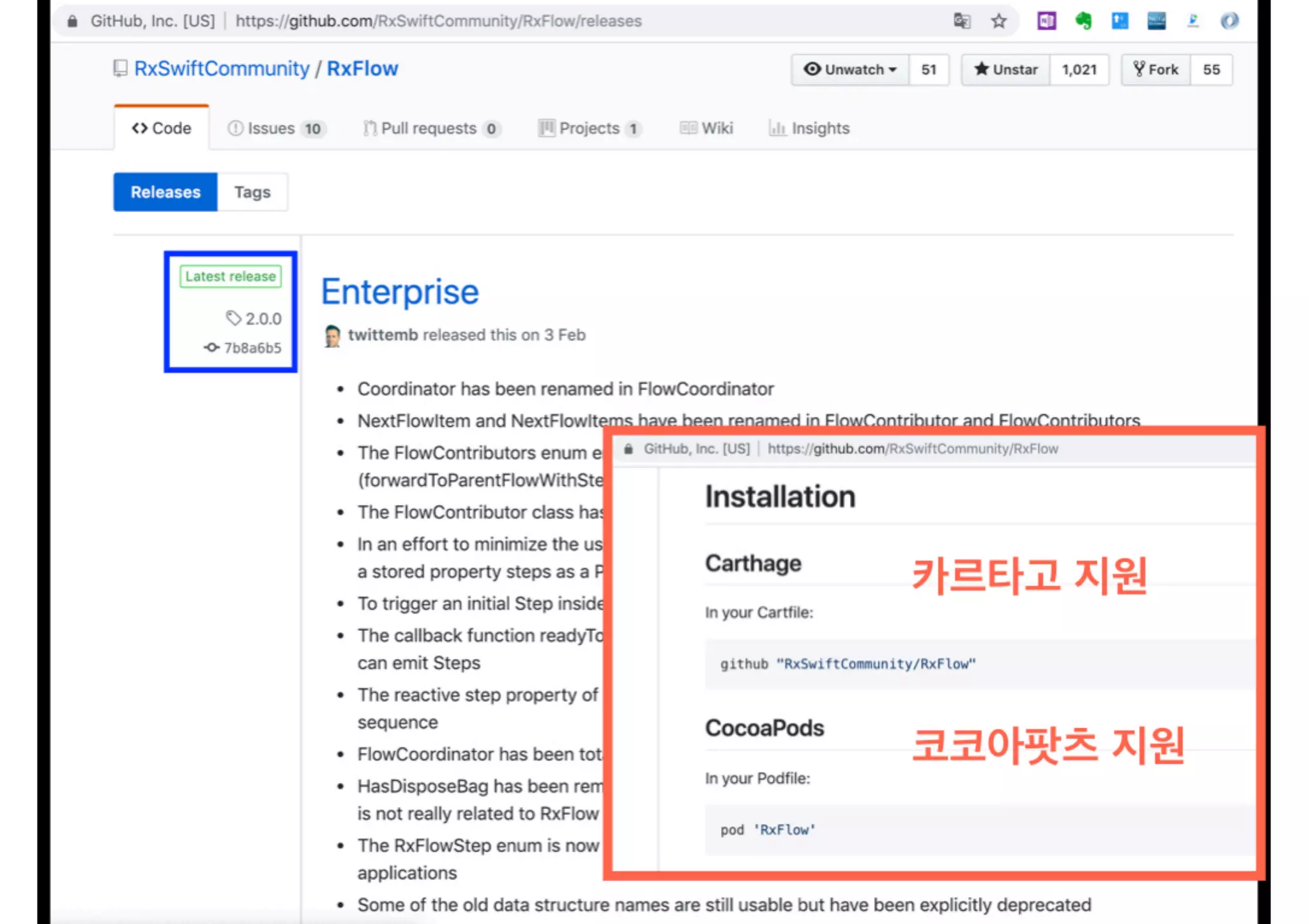Image resolution: width=1308 pixels, height=924 pixels.
Task: Open the RxFlow repository link
Action: coord(362,68)
